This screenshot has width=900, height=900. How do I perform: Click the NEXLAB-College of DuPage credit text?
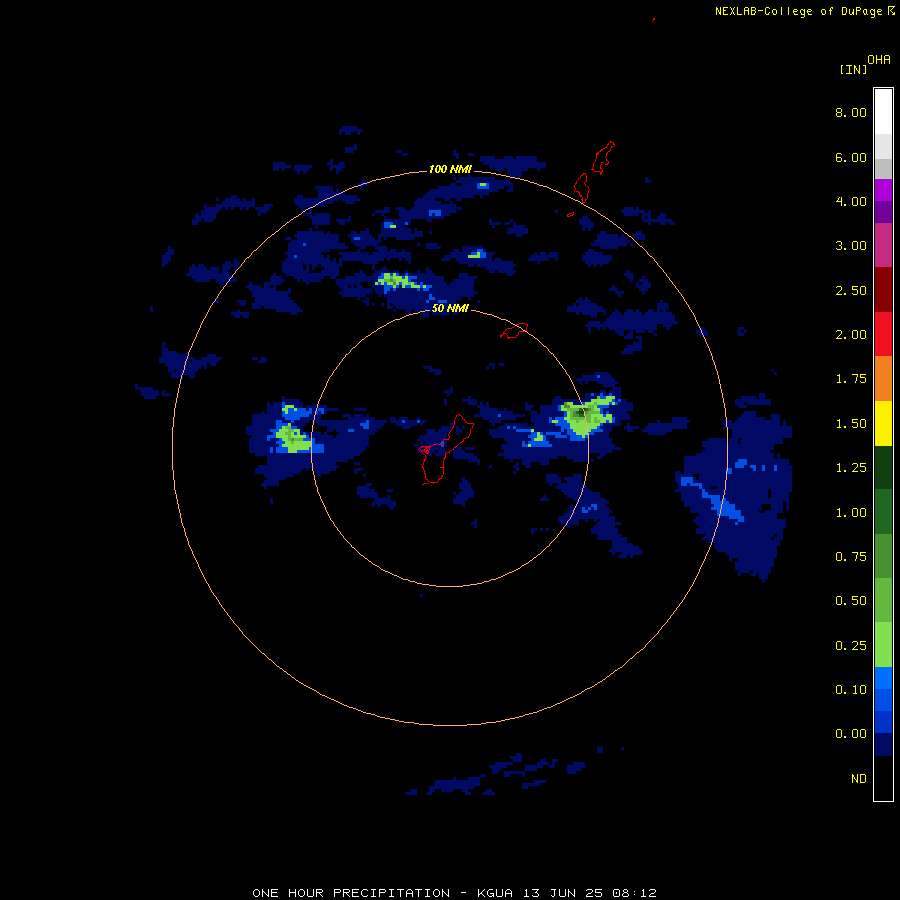tap(804, 11)
